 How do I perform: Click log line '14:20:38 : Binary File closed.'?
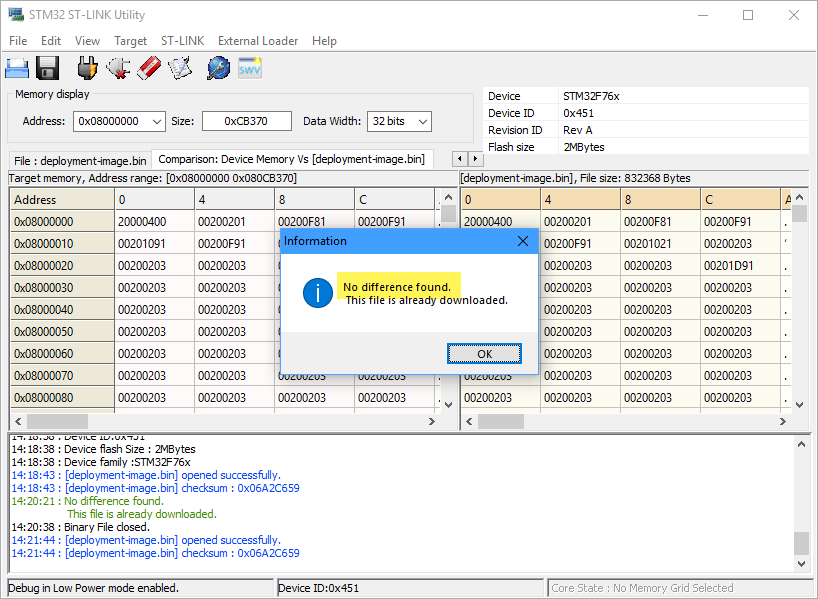[x=81, y=527]
